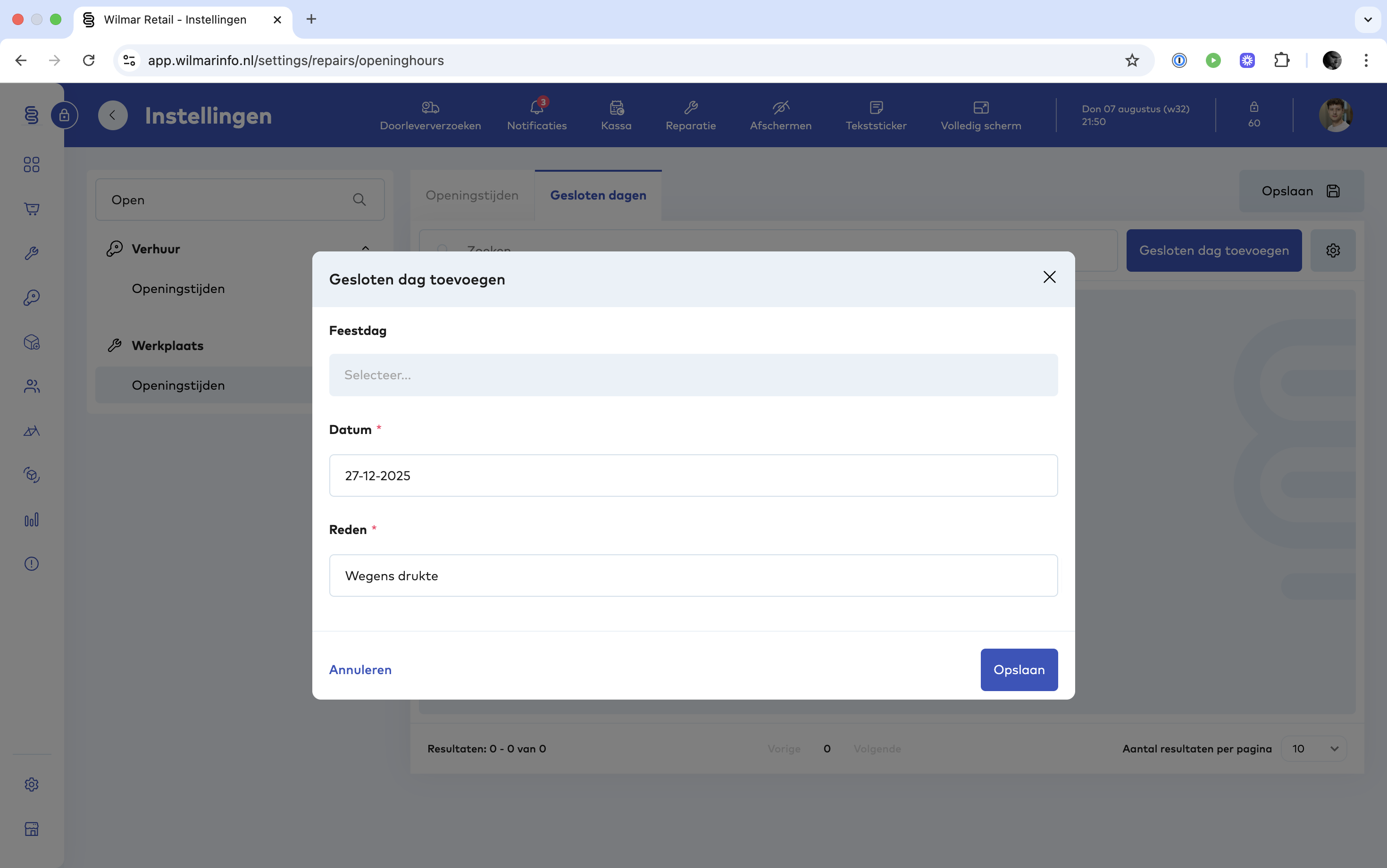Select Openingstijden under Verhuur
Screen dimensions: 1387x868
(x=178, y=289)
